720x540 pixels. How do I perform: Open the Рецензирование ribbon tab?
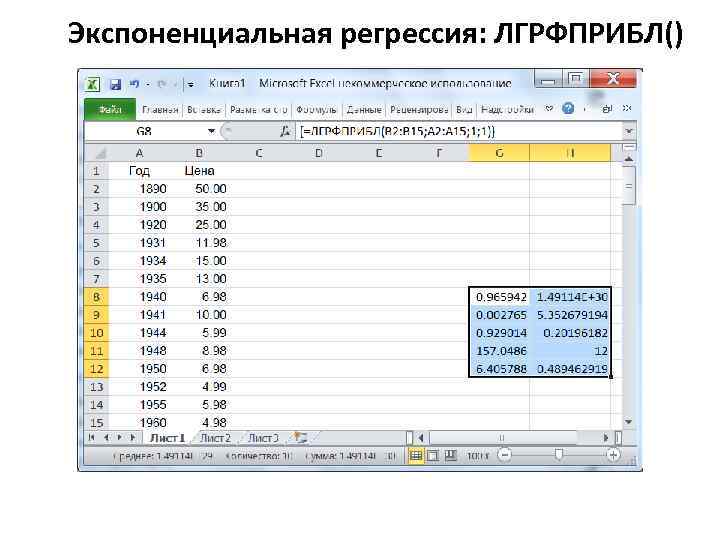(419, 110)
